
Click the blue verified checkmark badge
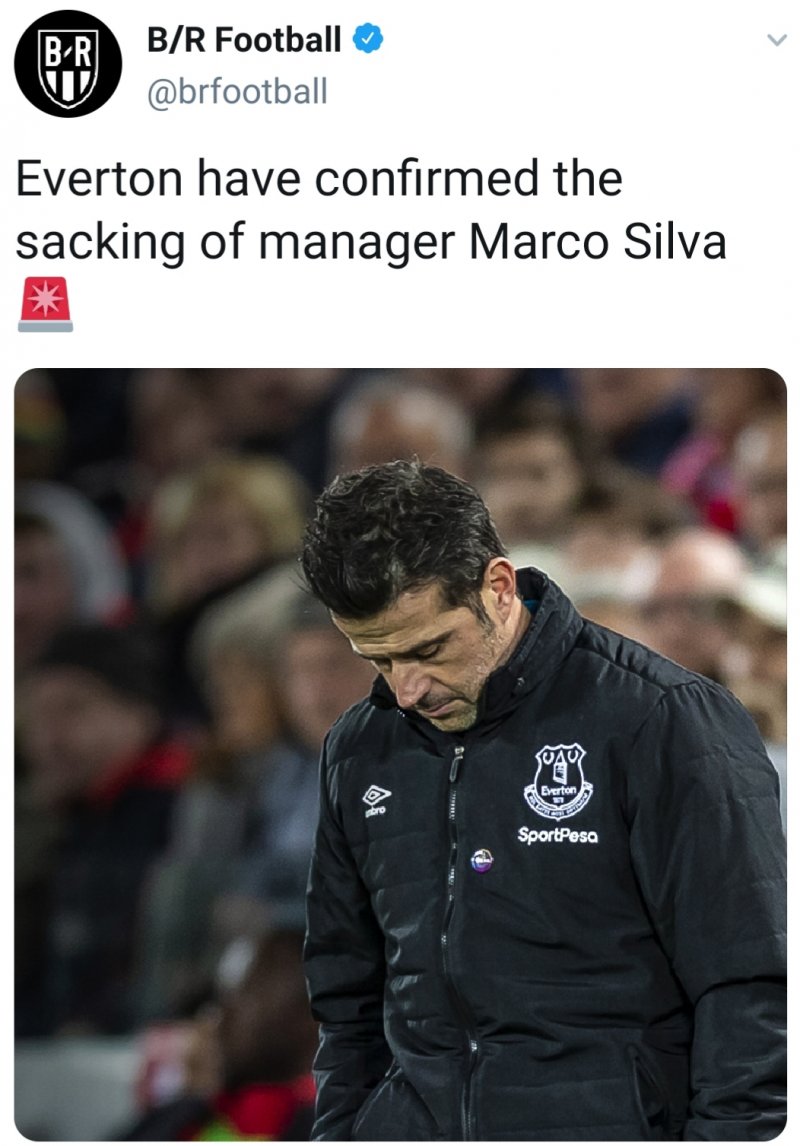point(368,39)
